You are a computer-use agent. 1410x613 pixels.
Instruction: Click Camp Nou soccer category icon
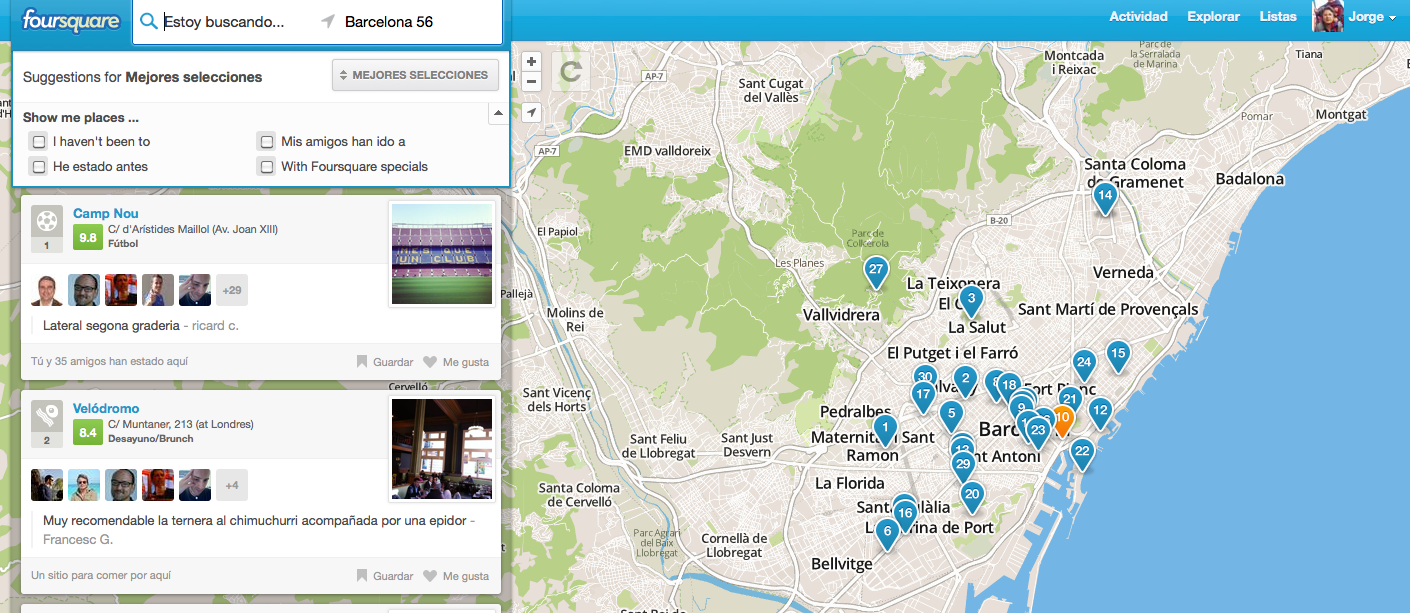coord(46,220)
